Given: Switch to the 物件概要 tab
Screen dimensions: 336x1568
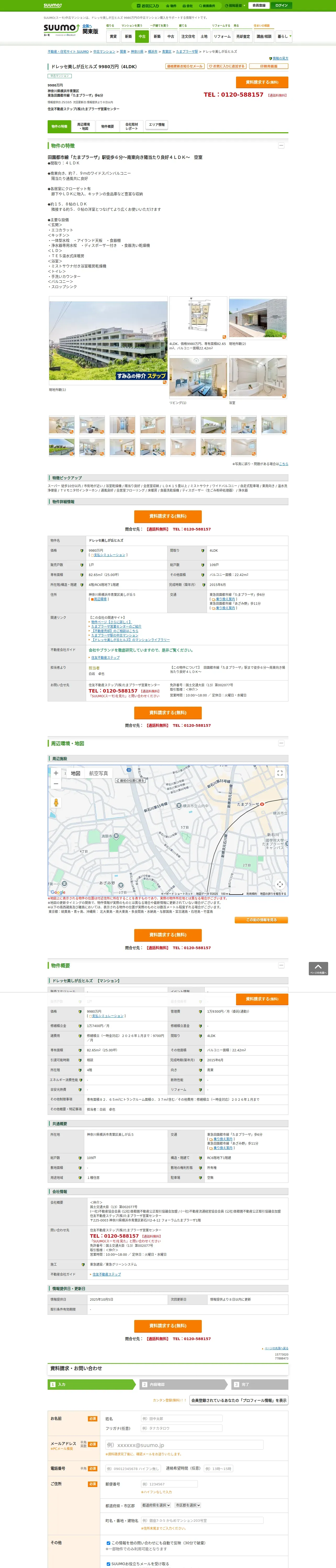Looking at the screenshot, I should click(107, 126).
